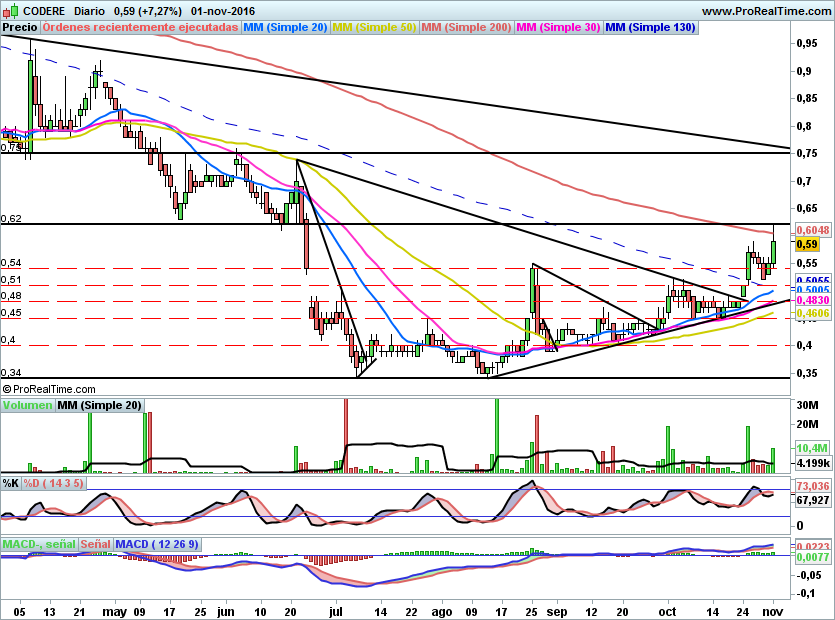This screenshot has height=620, width=835.
Task: Click the © ProRealTime.com copyright text
Action: [49, 389]
